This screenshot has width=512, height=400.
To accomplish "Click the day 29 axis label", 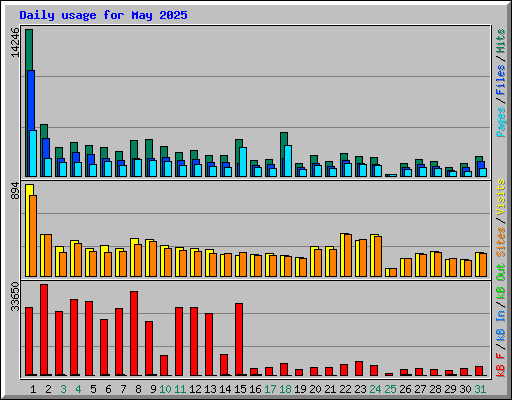I will pos(450,389).
